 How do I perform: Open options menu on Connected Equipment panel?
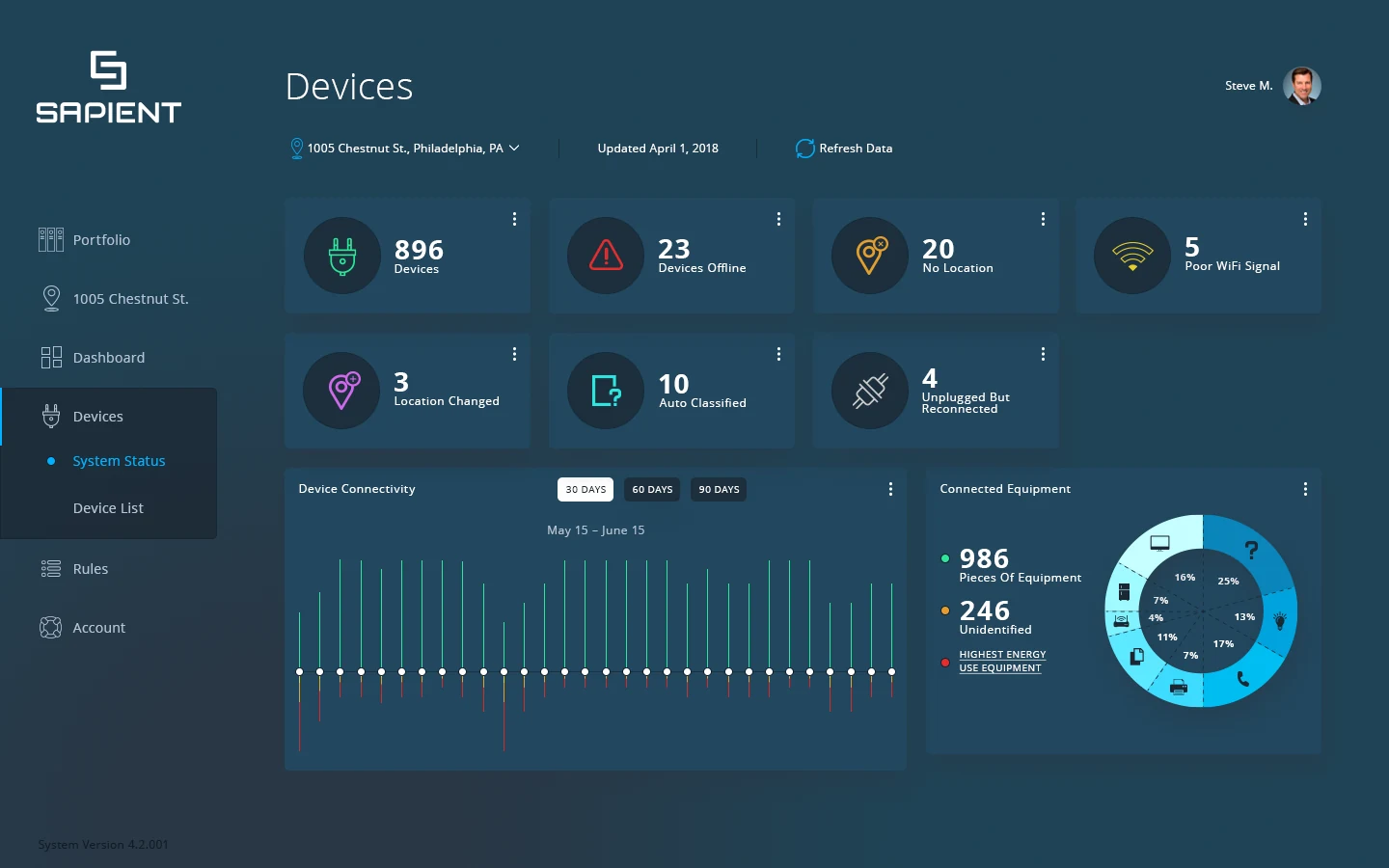coord(1305,489)
